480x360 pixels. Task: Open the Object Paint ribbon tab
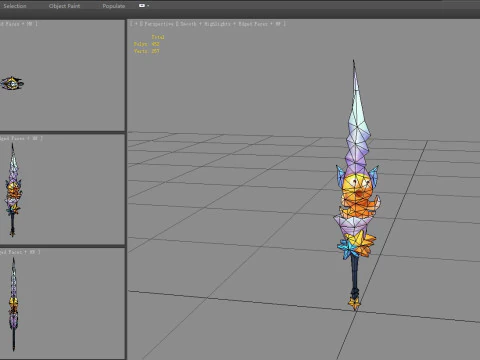click(x=64, y=6)
